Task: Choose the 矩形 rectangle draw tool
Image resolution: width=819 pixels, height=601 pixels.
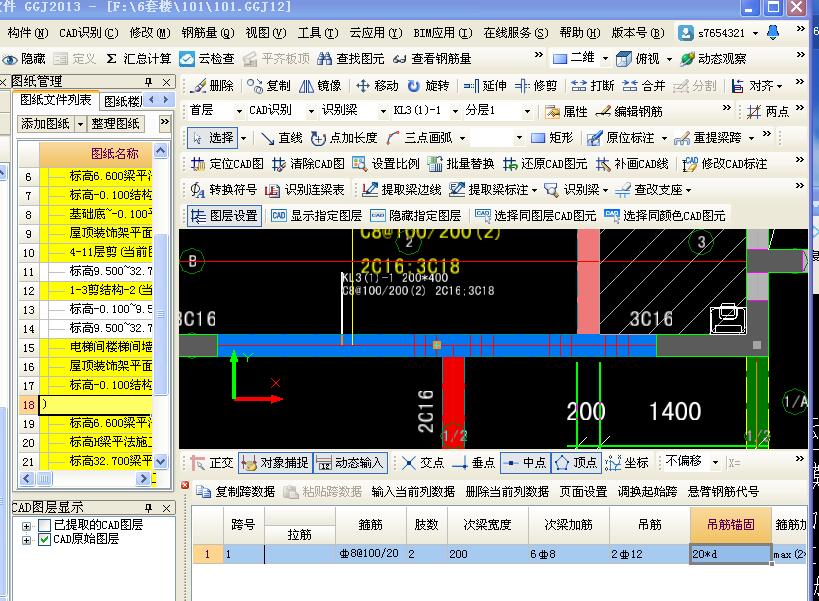Action: (x=552, y=138)
